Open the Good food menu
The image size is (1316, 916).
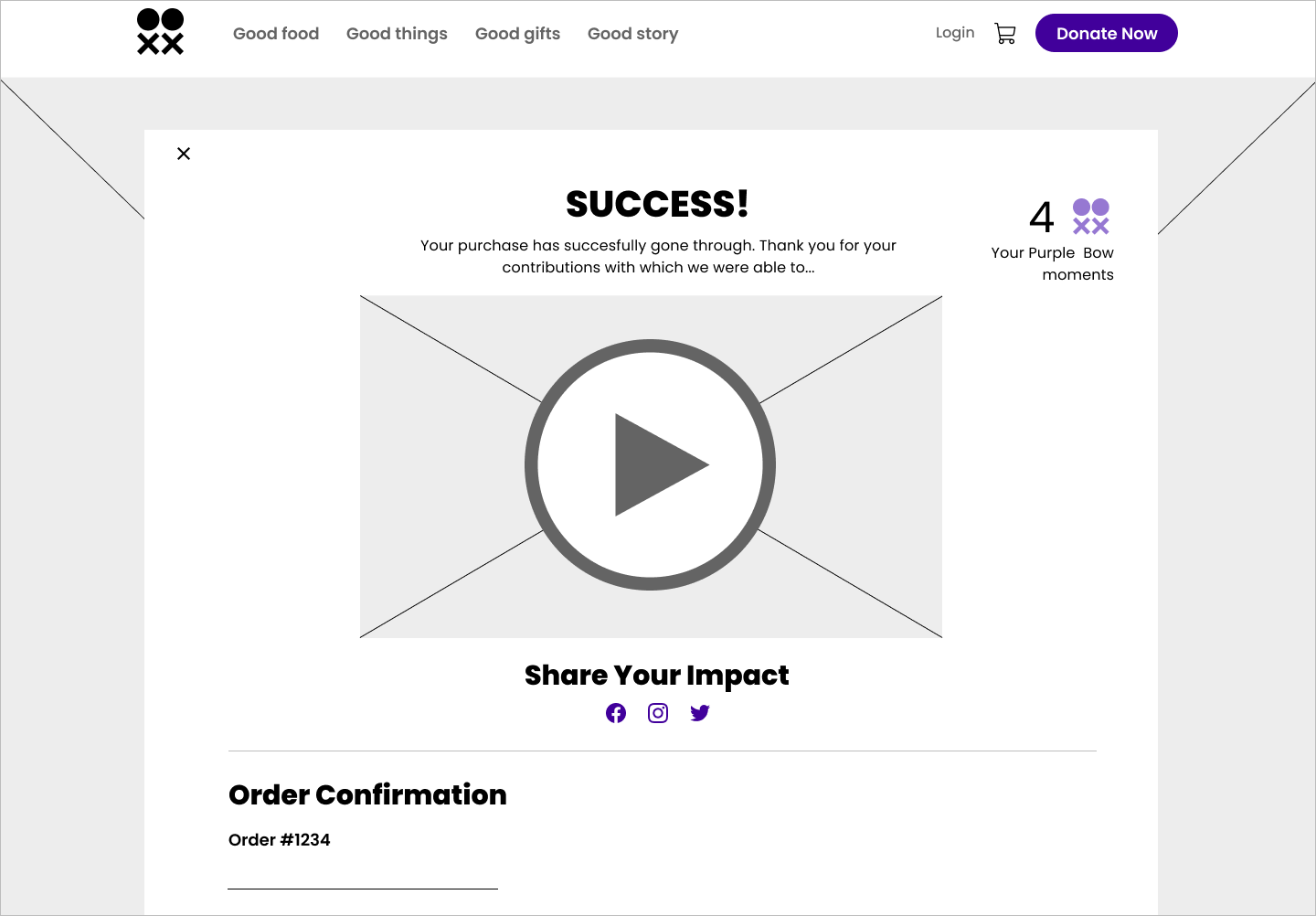pos(276,34)
